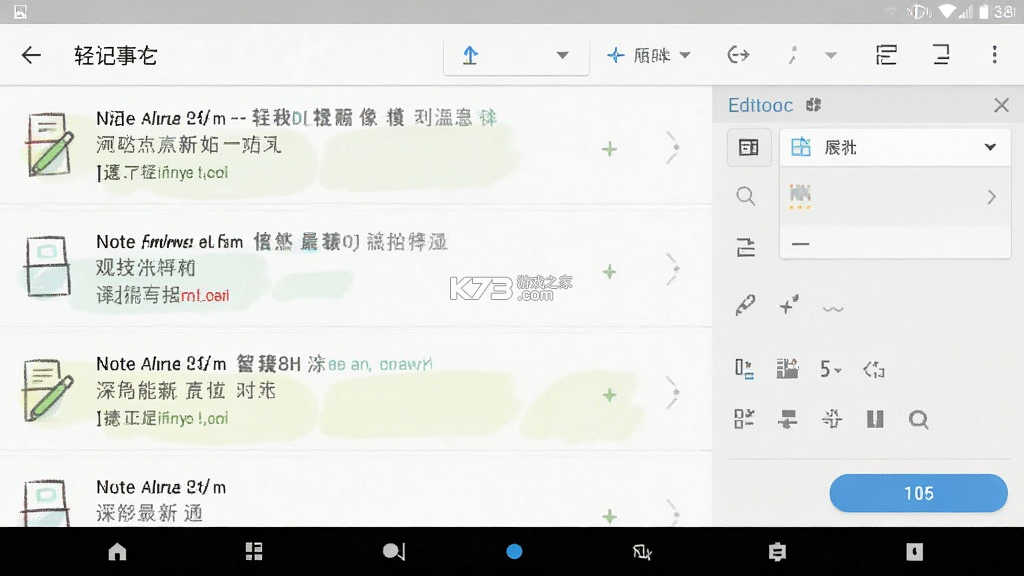The image size is (1024, 576).
Task: Select the pen tool in Edttooc panel
Action: [x=745, y=305]
